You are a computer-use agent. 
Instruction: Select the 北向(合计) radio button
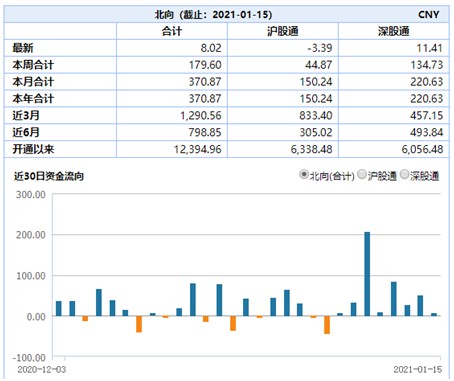point(303,174)
